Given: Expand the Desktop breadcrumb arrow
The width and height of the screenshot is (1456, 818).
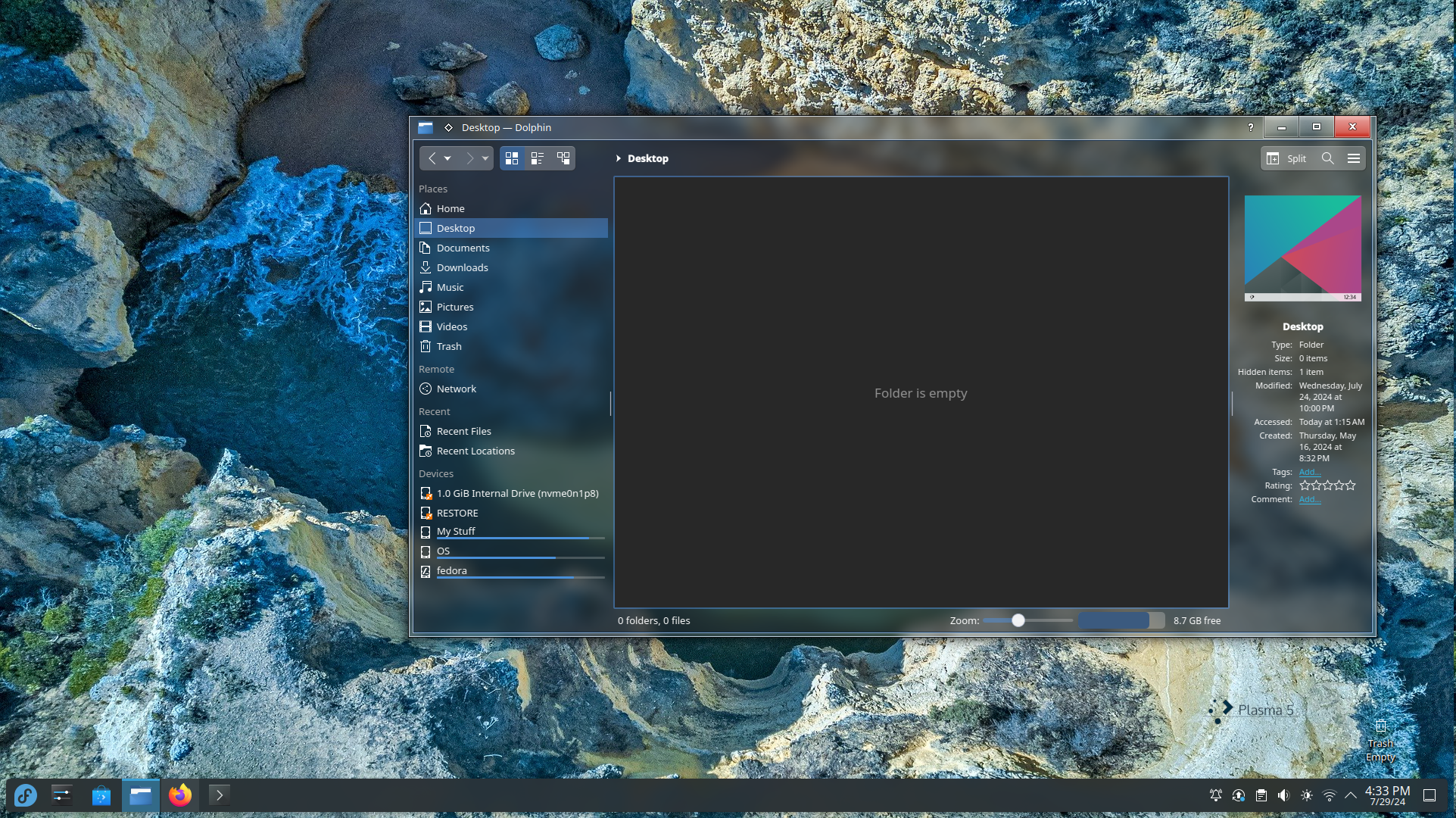Looking at the screenshot, I should [x=618, y=158].
